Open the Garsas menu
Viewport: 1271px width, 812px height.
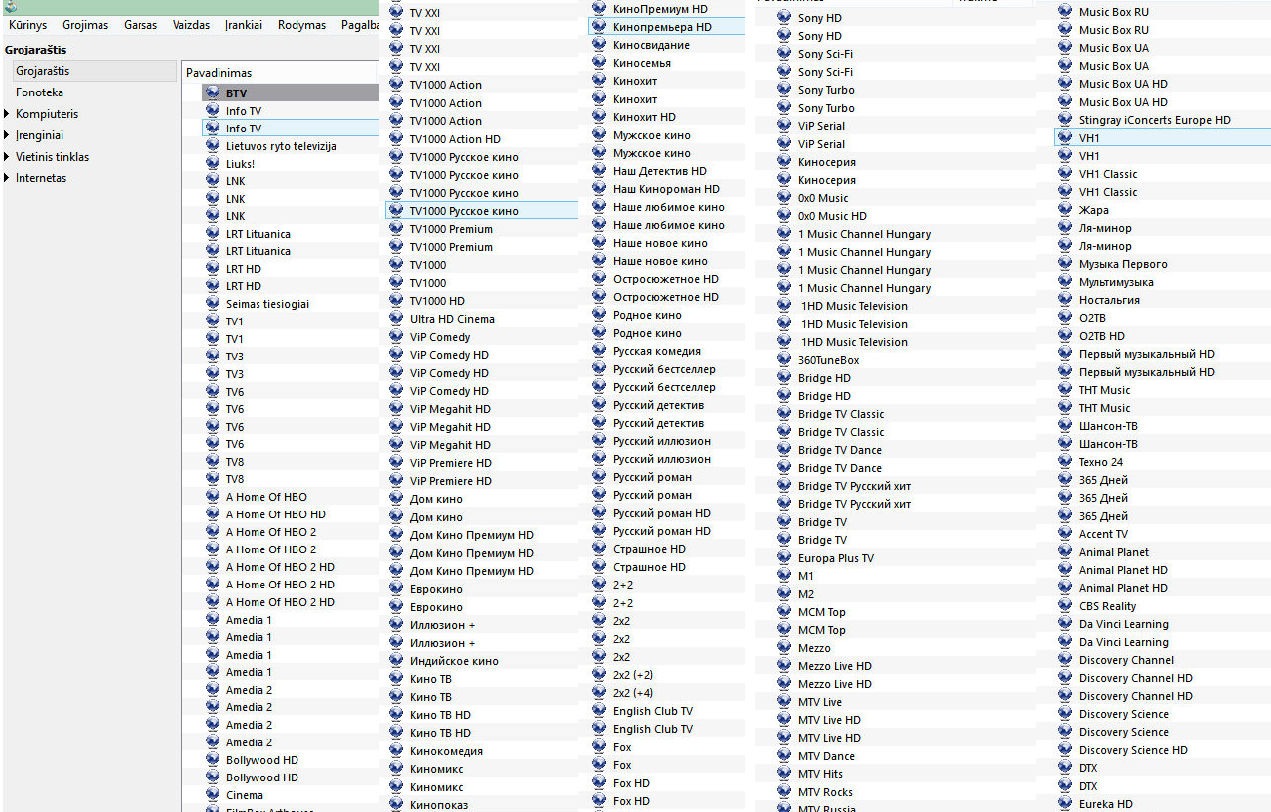tap(140, 25)
